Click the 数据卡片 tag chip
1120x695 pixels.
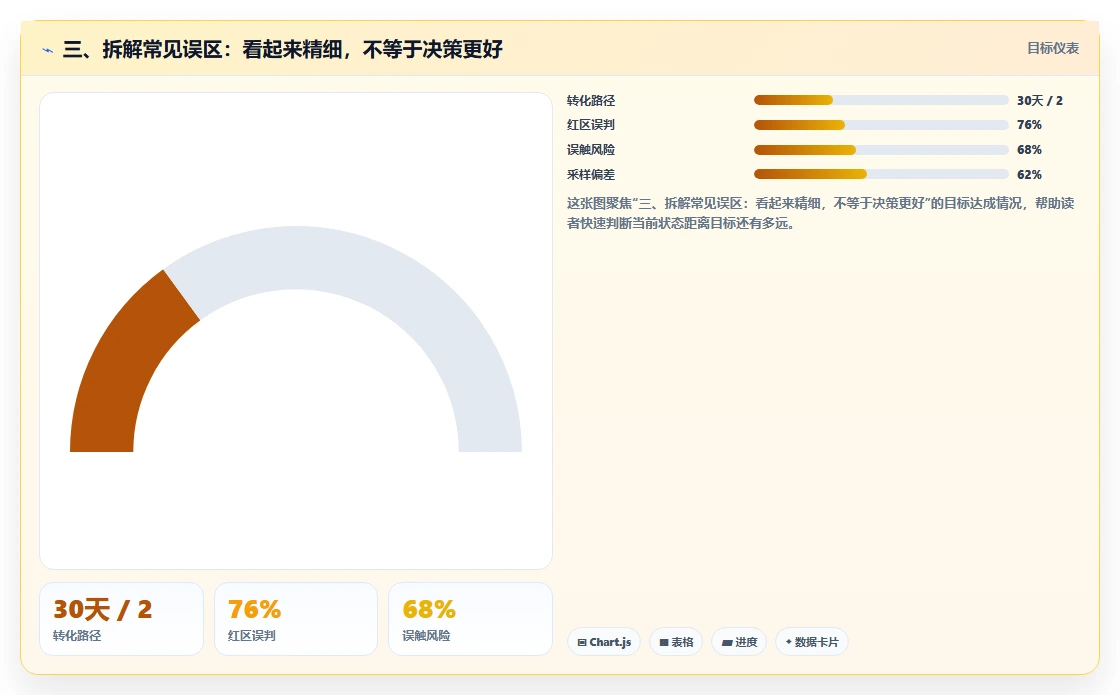click(811, 642)
